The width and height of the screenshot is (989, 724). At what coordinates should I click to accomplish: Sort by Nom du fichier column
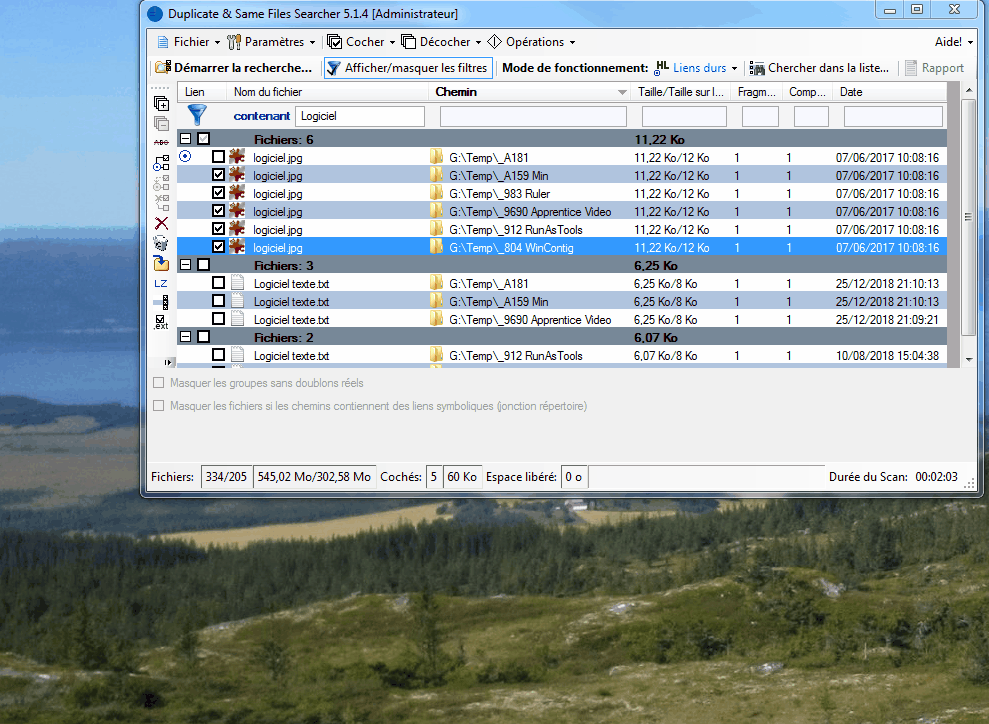point(327,92)
